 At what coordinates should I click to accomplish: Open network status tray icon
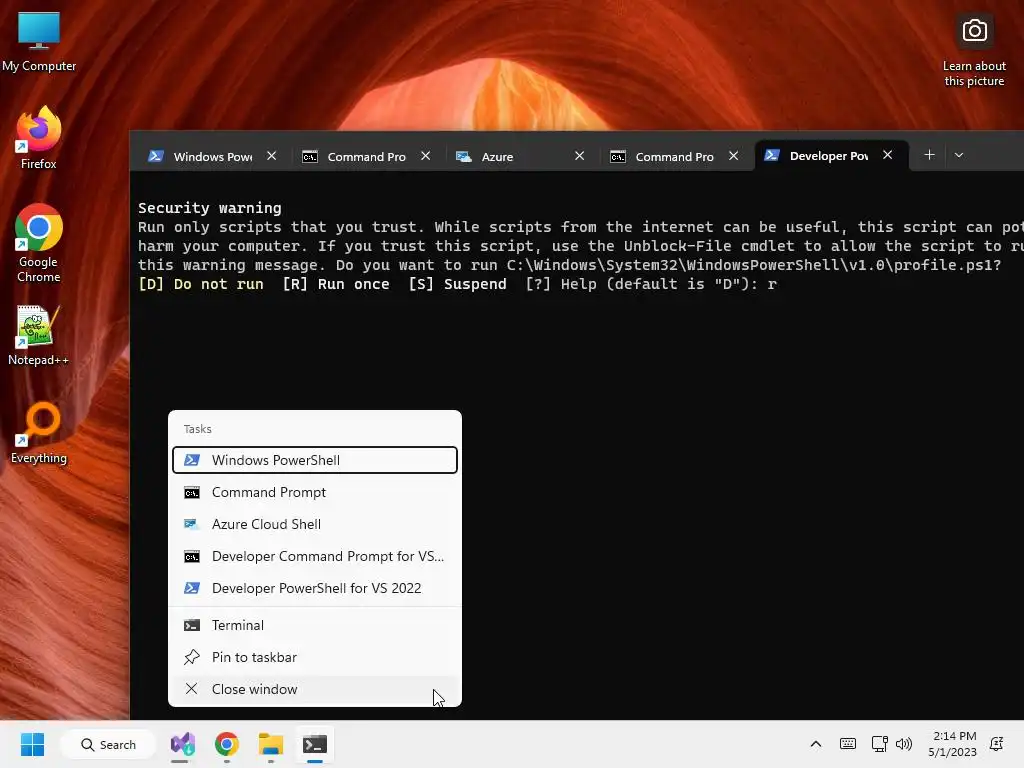tap(880, 744)
